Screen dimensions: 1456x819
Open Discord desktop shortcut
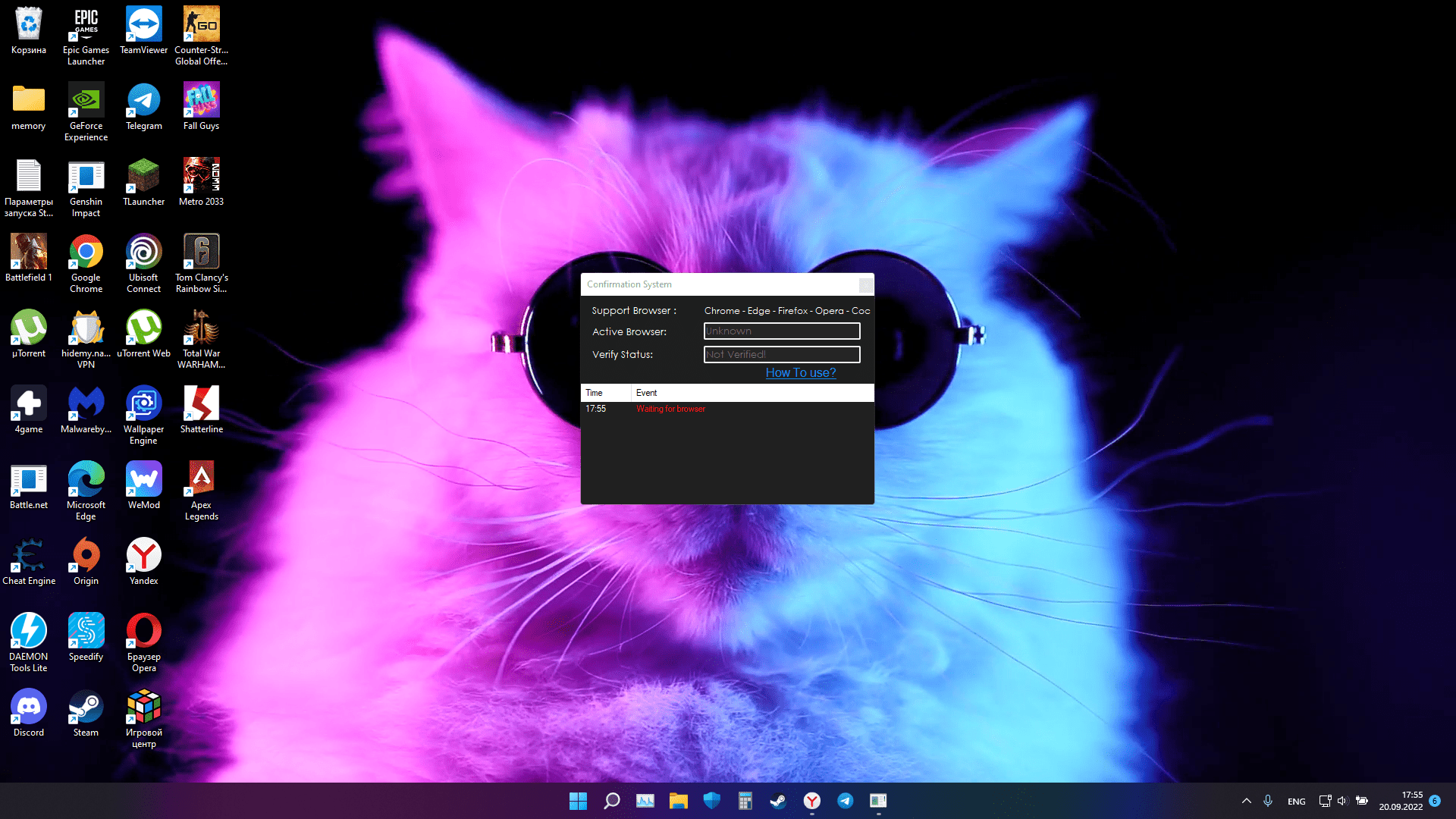pos(29,714)
